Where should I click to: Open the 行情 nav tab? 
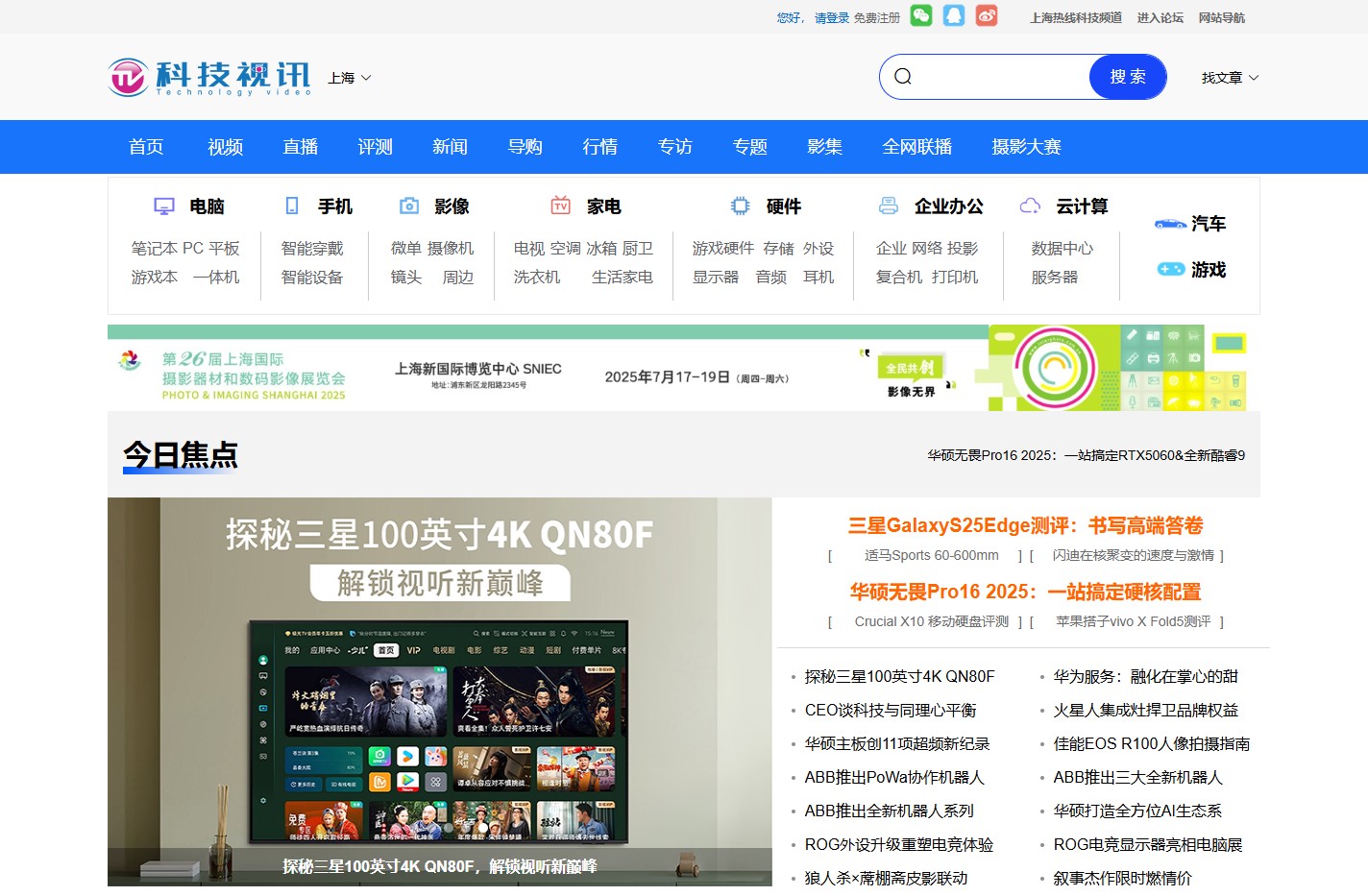point(600,147)
